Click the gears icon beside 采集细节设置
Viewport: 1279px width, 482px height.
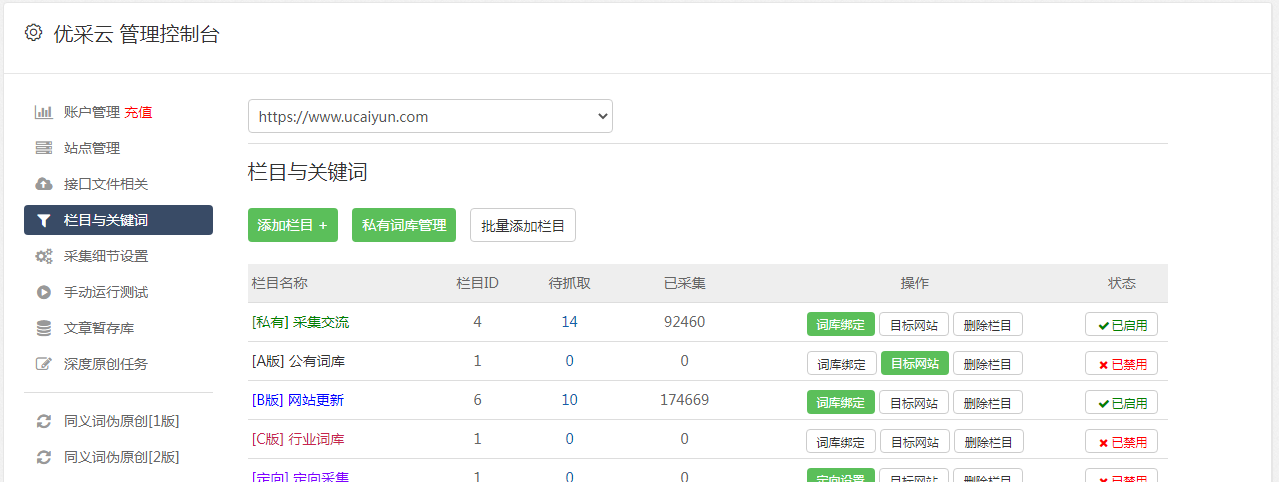(43, 256)
